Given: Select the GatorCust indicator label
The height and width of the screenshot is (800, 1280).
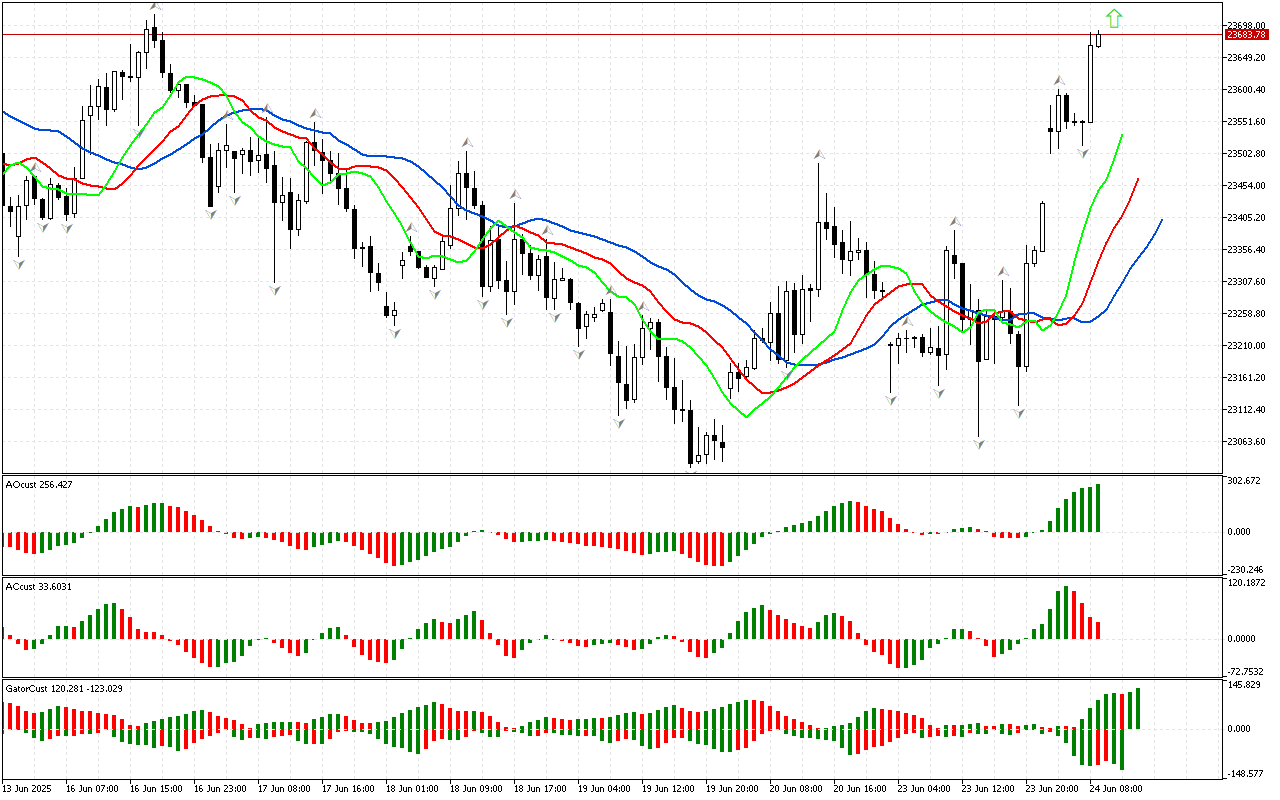Looking at the screenshot, I should coord(64,689).
